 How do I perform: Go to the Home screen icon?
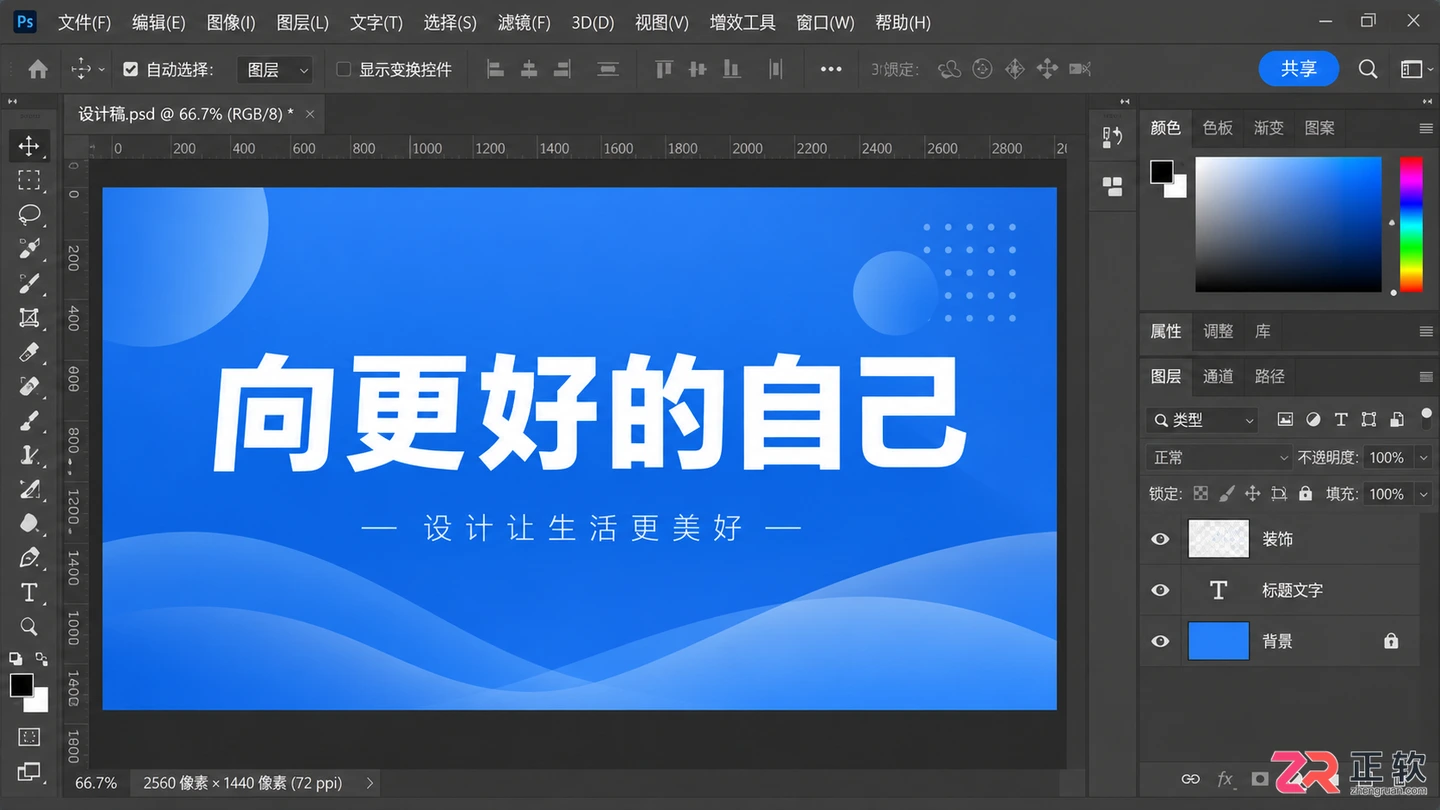coord(38,69)
